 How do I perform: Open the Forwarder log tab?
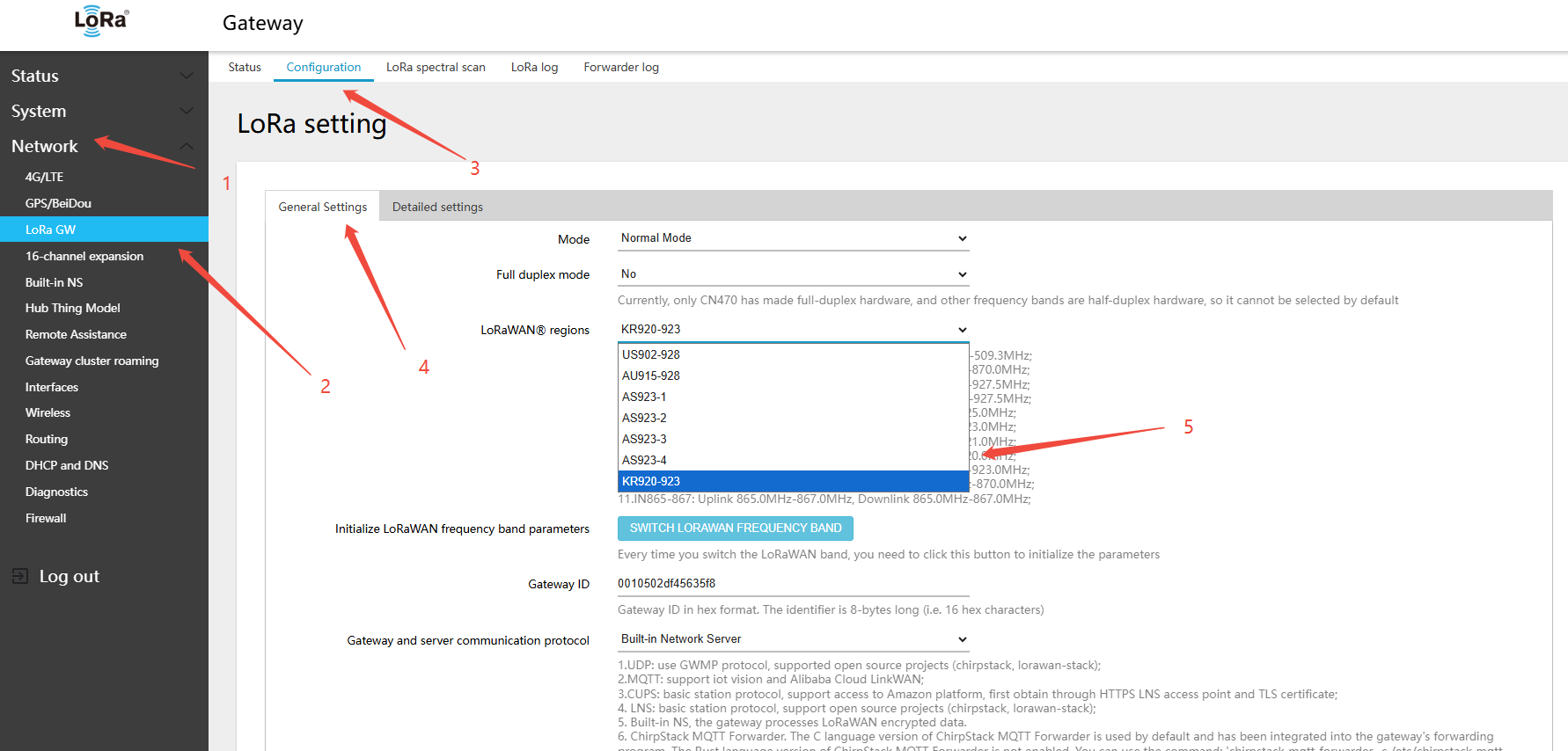coord(621,67)
